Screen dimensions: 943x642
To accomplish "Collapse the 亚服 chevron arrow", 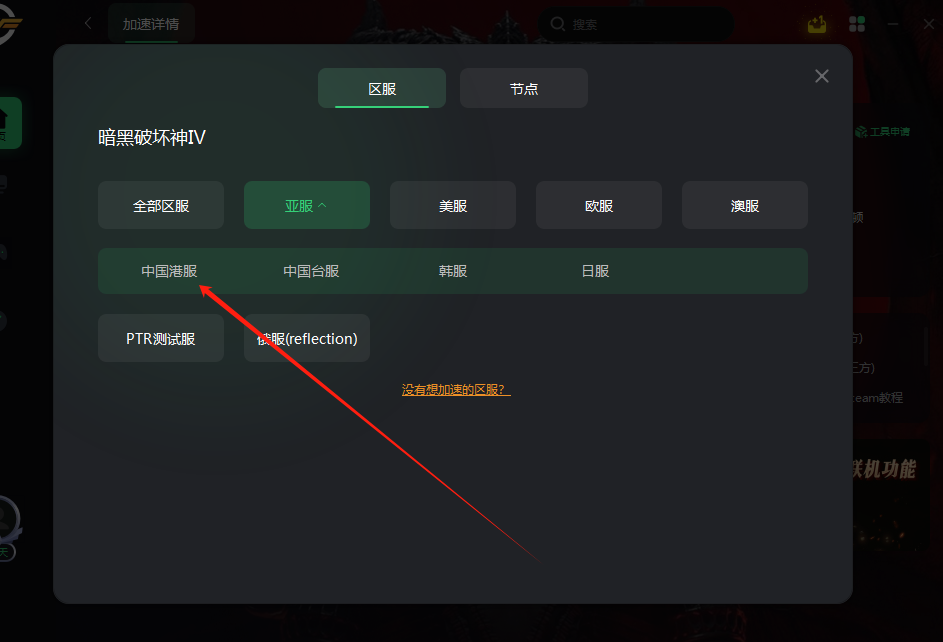I will tap(322, 206).
